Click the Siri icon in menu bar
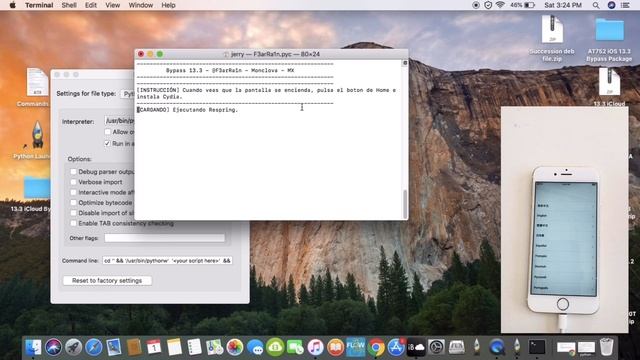The image size is (640, 360). (611, 5)
